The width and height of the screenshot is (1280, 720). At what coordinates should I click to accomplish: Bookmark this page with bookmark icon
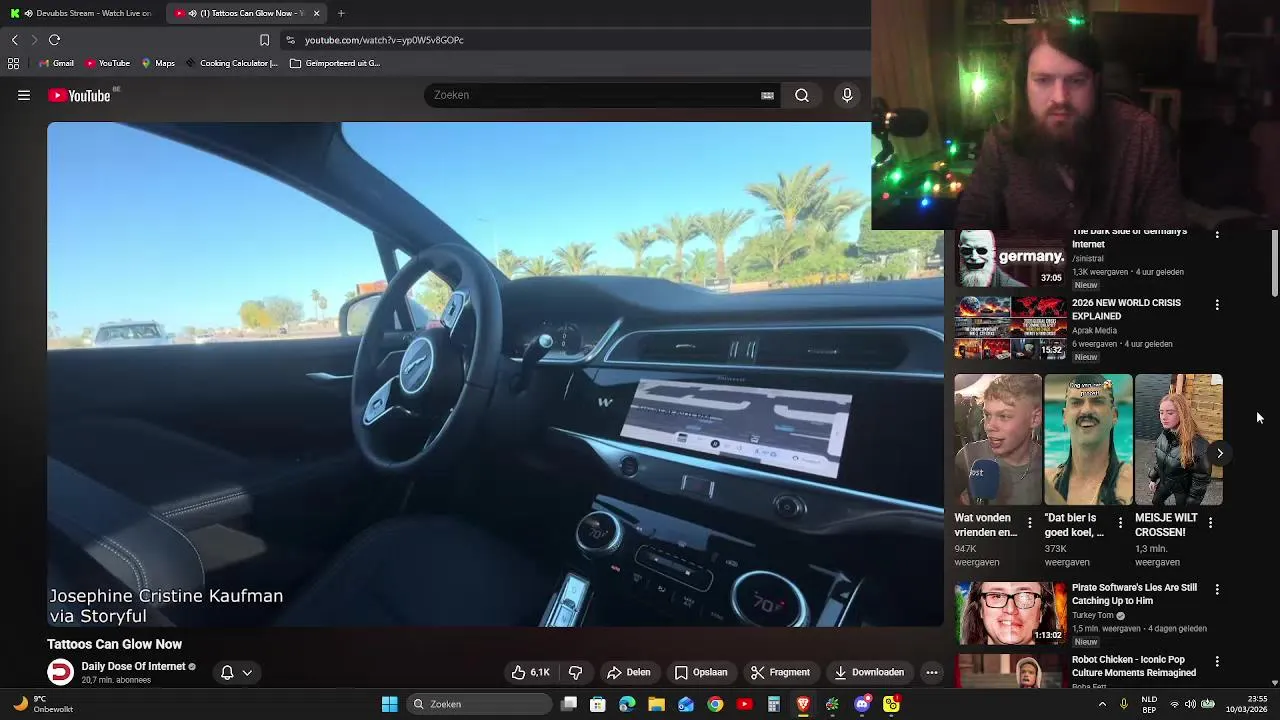(x=264, y=40)
